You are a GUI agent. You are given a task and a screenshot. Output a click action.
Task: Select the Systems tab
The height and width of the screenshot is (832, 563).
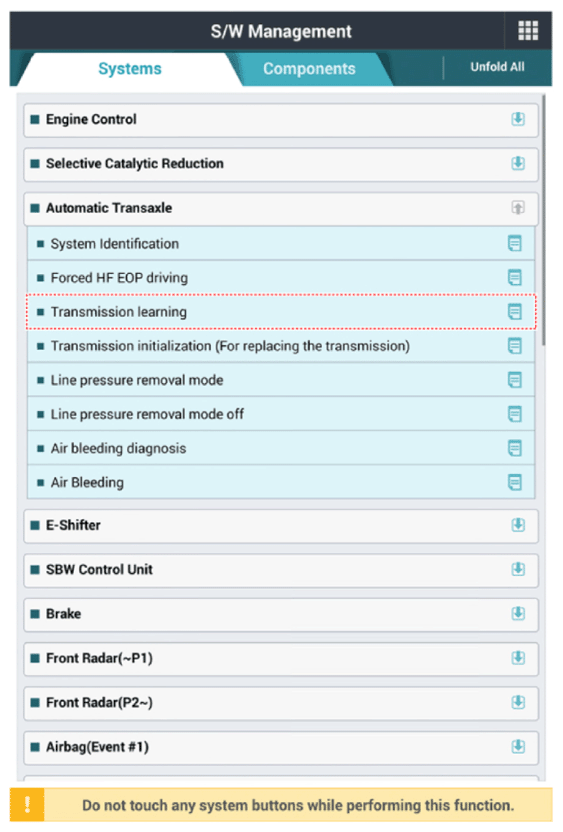click(130, 68)
